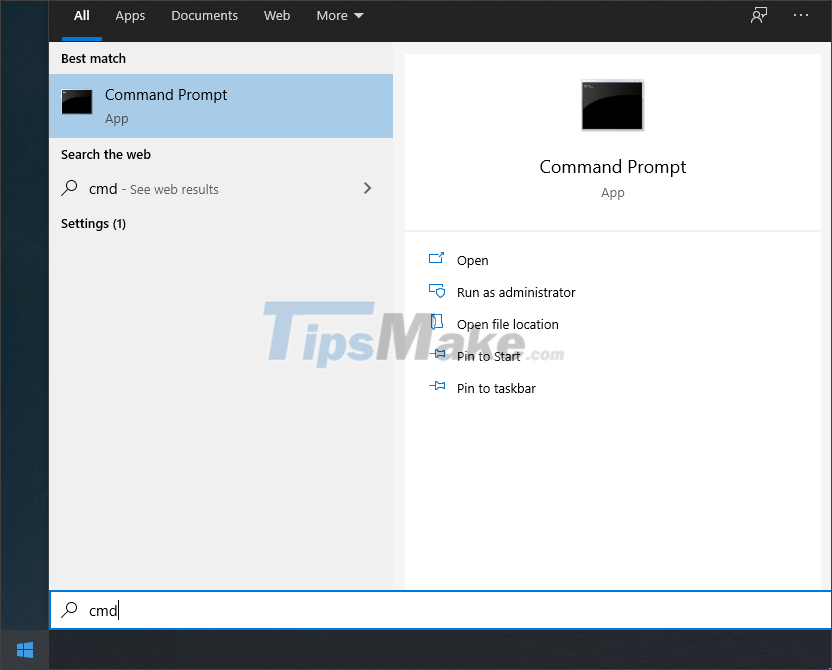This screenshot has width=832, height=670.
Task: Click the Run as administrator shield icon
Action: (438, 292)
